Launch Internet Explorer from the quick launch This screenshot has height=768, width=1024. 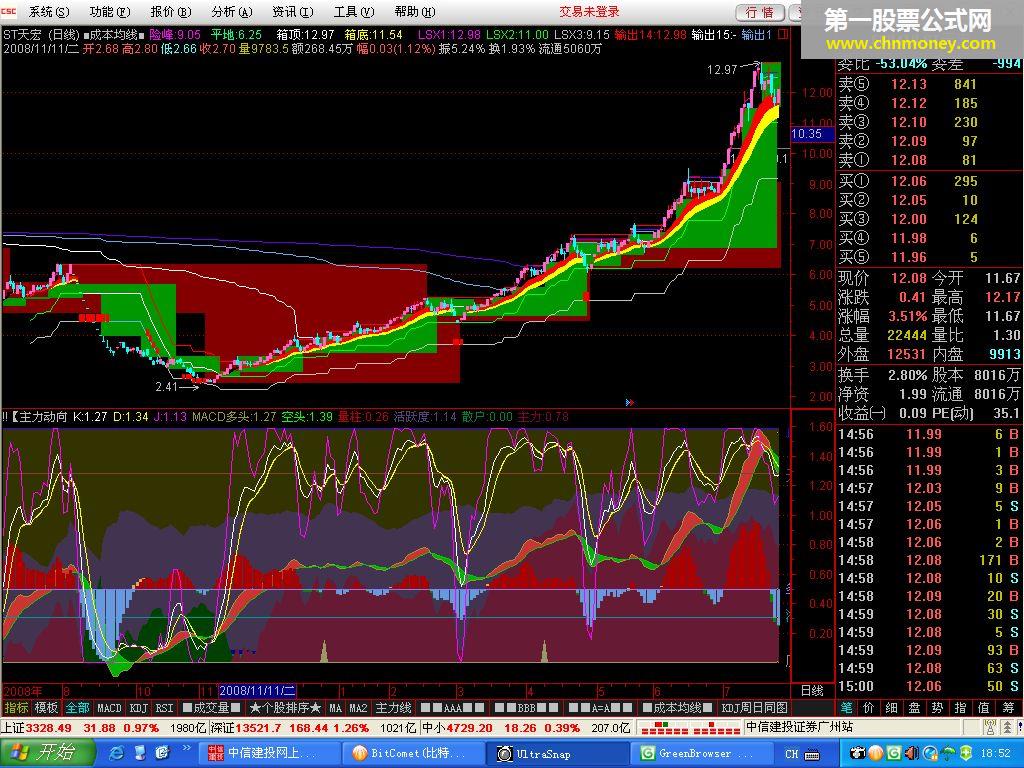click(118, 753)
